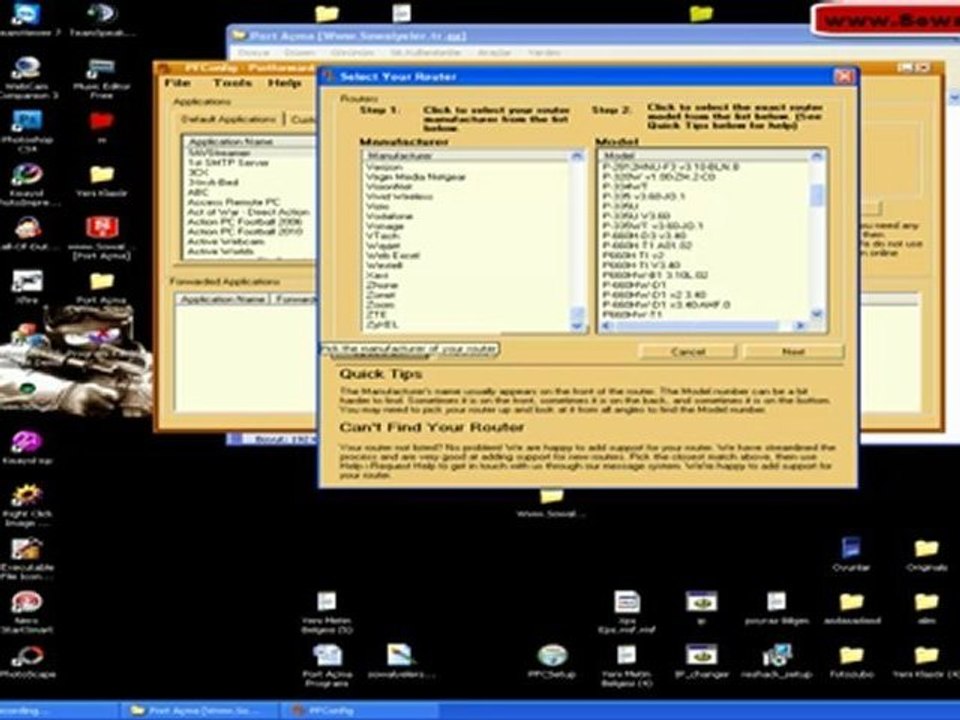The image size is (960, 720).
Task: Select Vodafone in the manufacturer list
Action: pos(389,216)
